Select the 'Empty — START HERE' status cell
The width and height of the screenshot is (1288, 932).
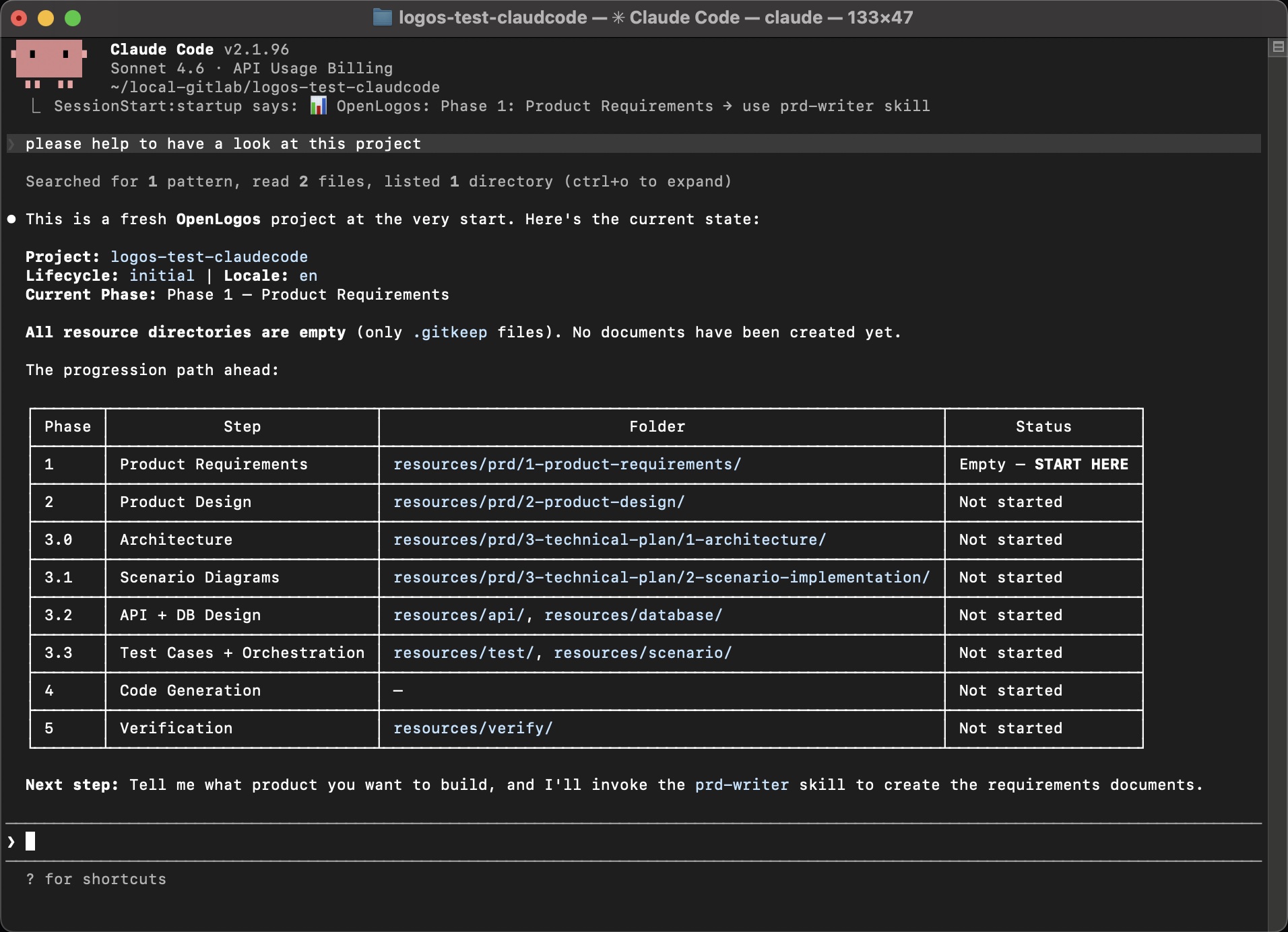(1043, 464)
